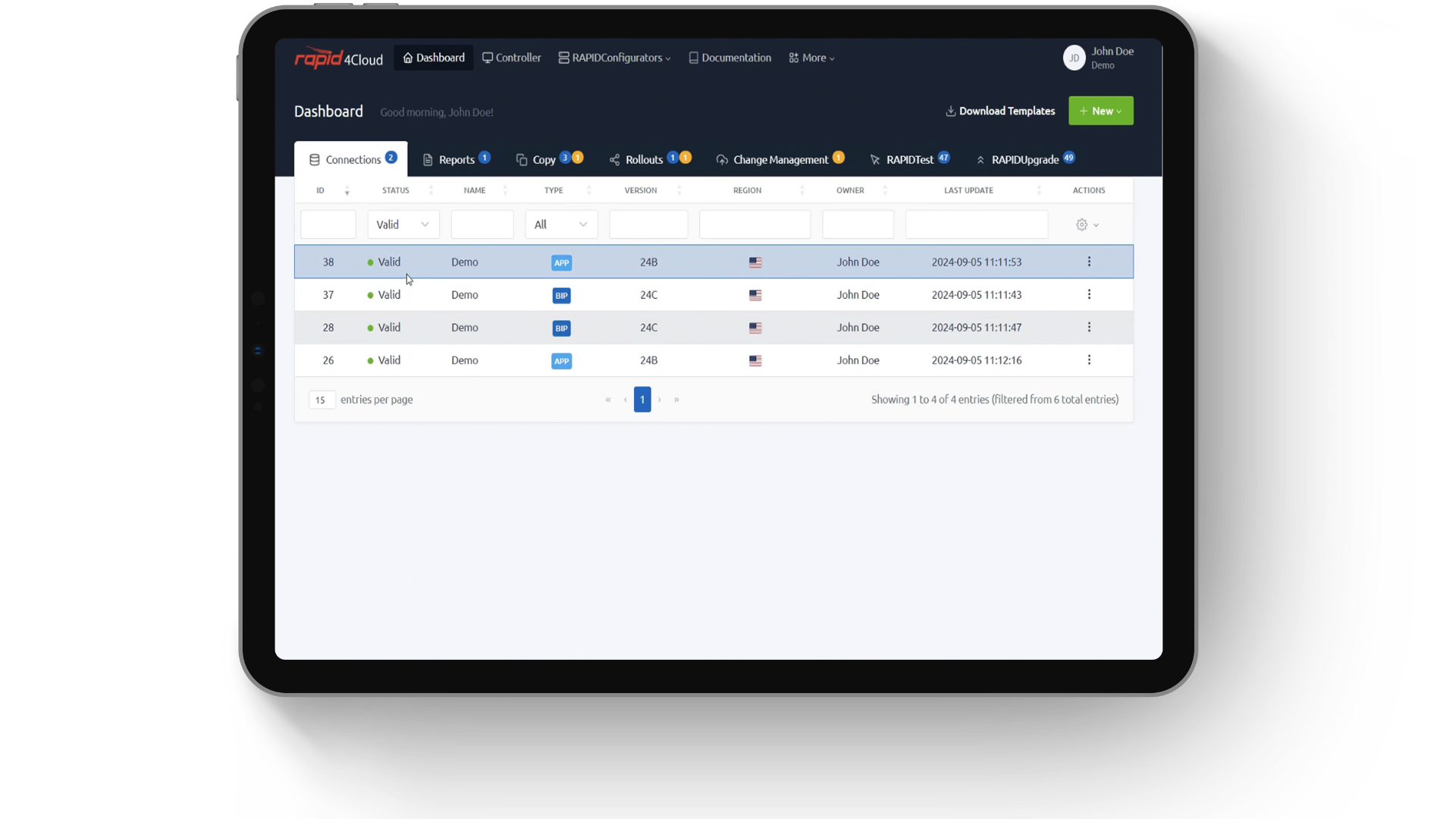This screenshot has height=819, width=1456.
Task: Switch to the Reports tab
Action: 457,159
